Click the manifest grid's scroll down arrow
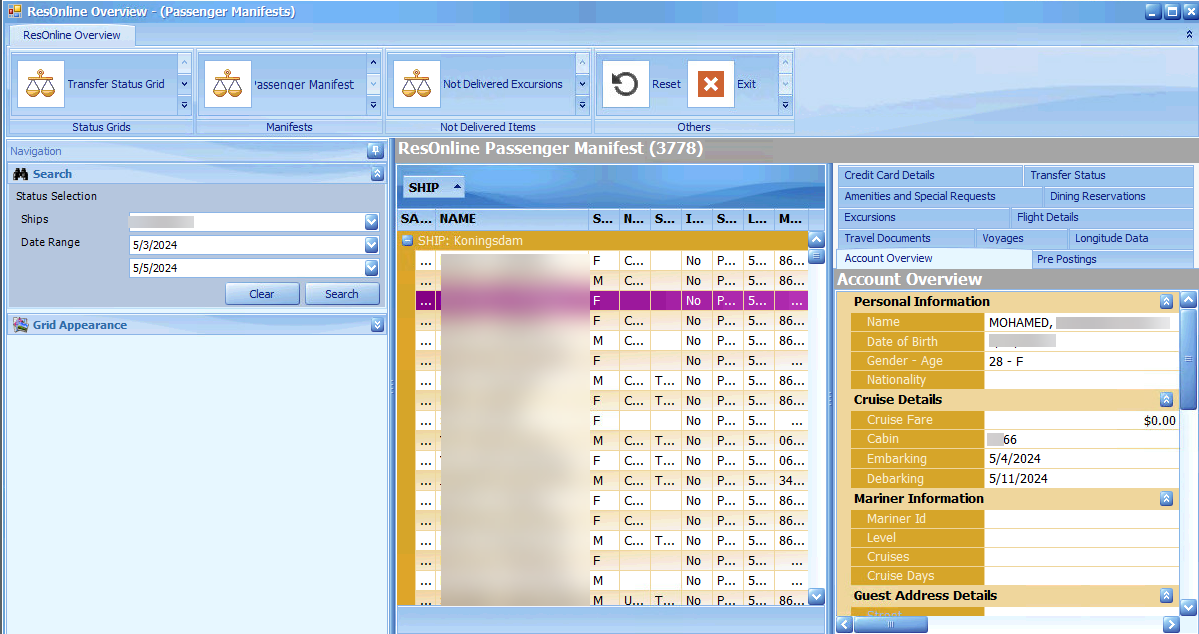This screenshot has height=634, width=1199. click(x=816, y=596)
